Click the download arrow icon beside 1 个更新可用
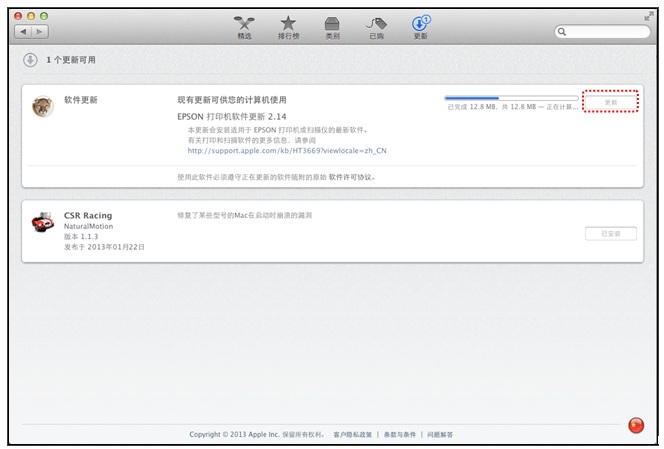This screenshot has width=664, height=449. point(30,60)
